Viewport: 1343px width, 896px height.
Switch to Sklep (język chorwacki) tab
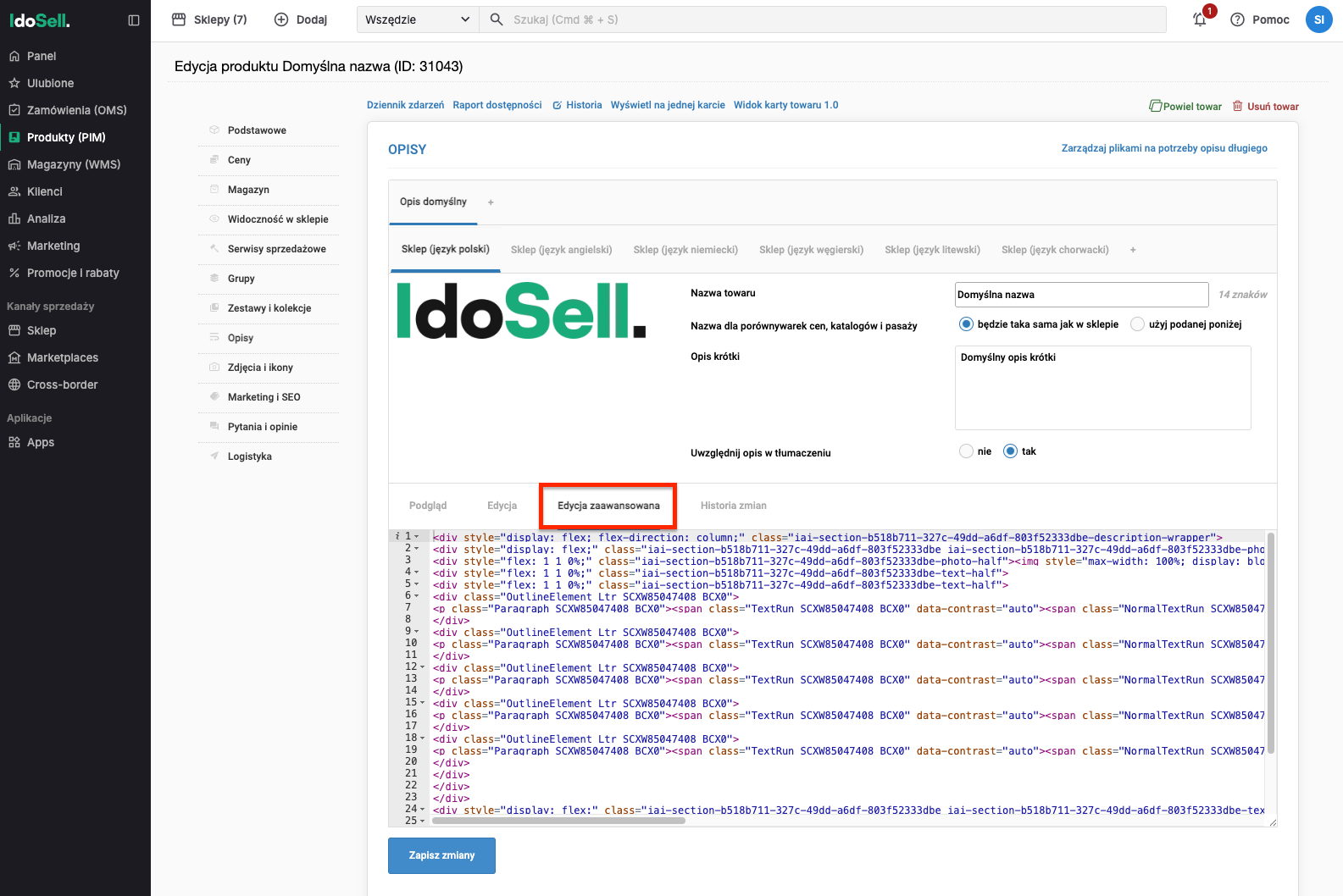click(x=1055, y=250)
